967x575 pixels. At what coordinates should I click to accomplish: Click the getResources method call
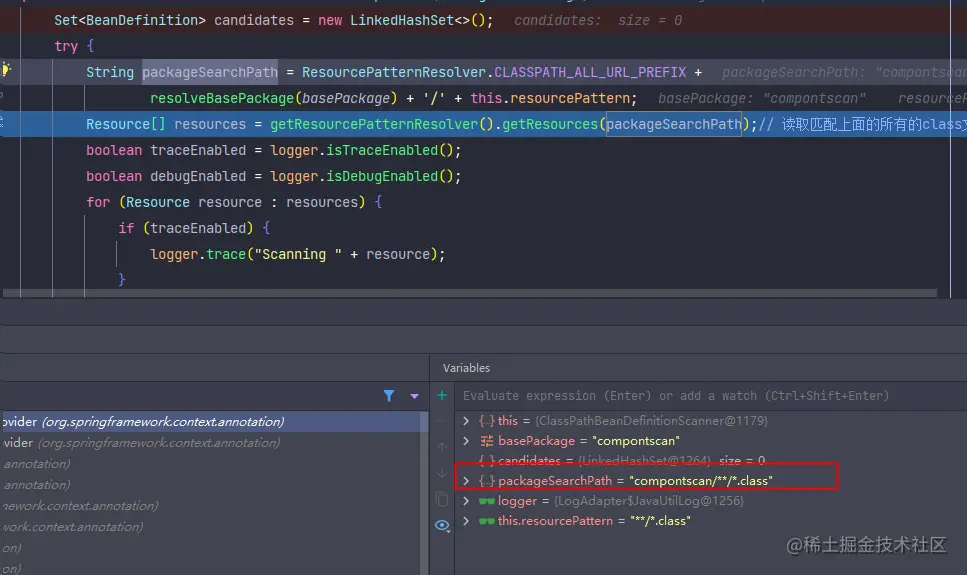click(550, 124)
